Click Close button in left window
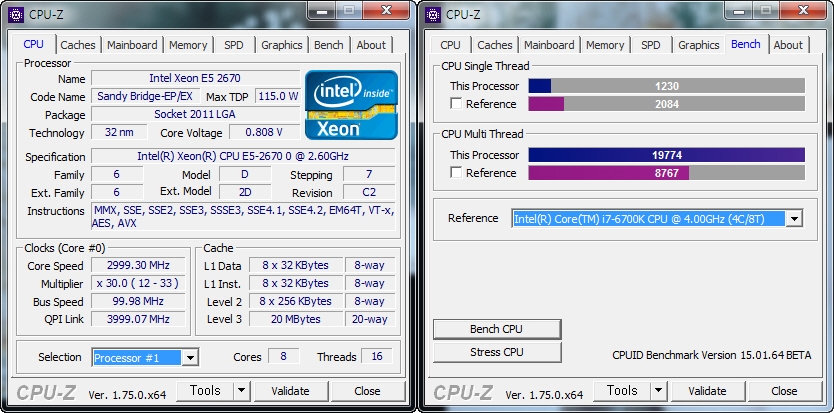The height and width of the screenshot is (413, 834). point(367,391)
